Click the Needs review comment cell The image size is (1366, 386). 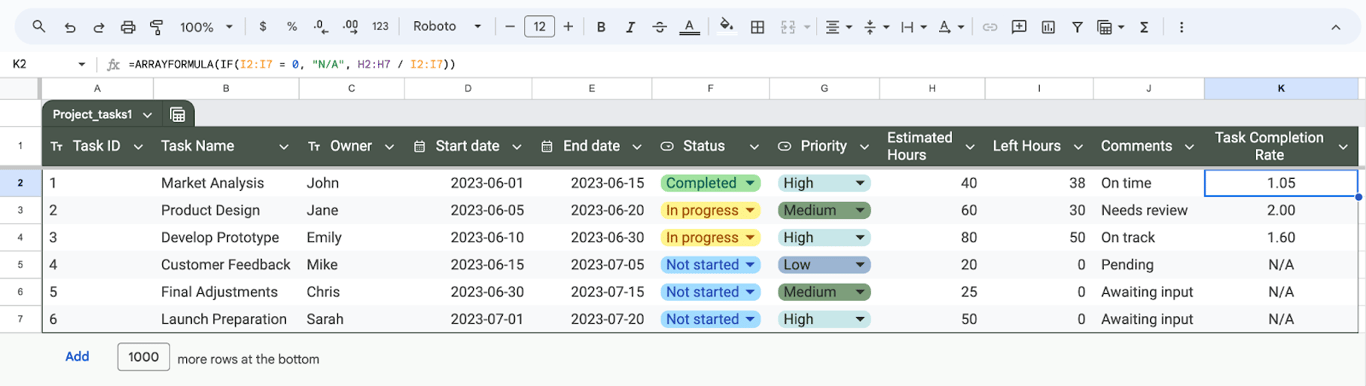click(x=1149, y=211)
